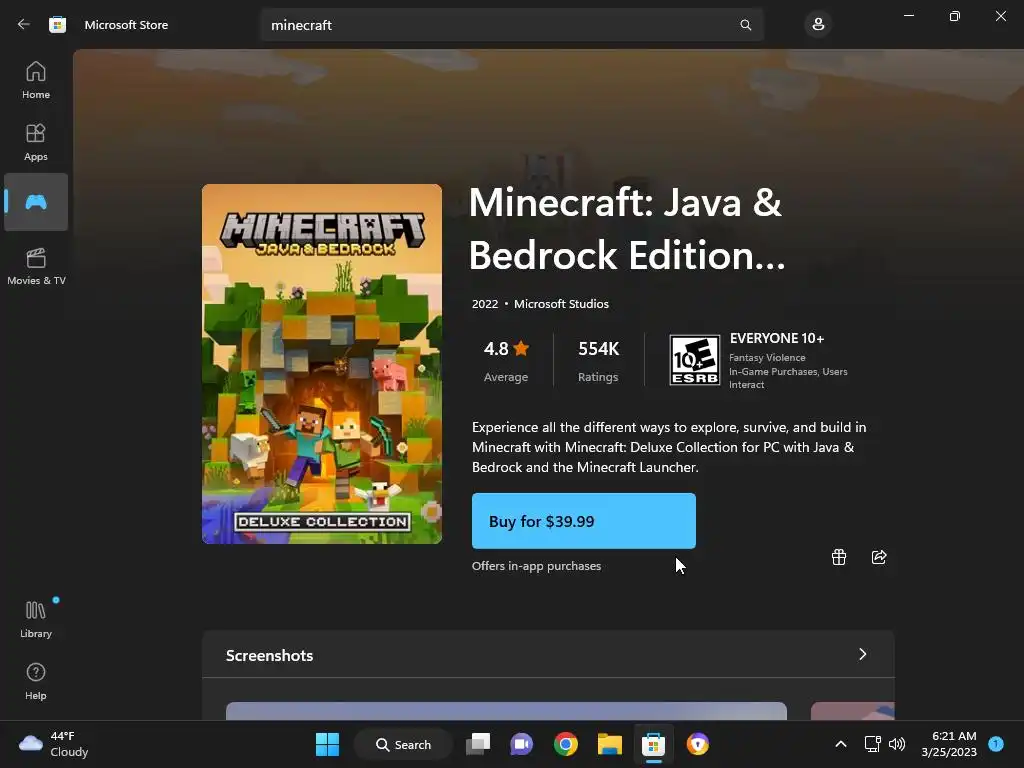The image size is (1024, 768).
Task: Open the first screenshot thumbnail
Action: pos(506,711)
